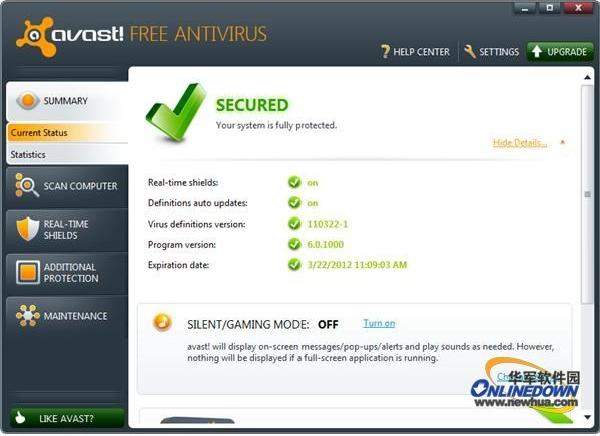
Task: Click the Help Center question mark icon
Action: [x=385, y=52]
